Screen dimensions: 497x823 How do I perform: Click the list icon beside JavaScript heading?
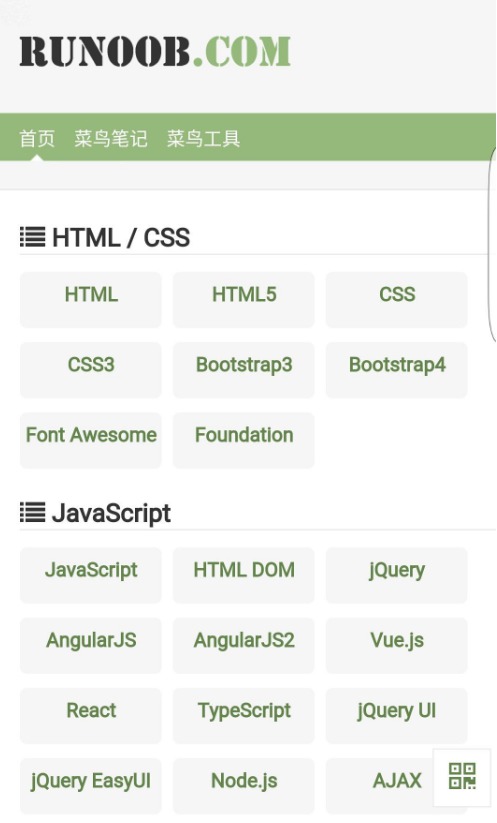click(33, 512)
